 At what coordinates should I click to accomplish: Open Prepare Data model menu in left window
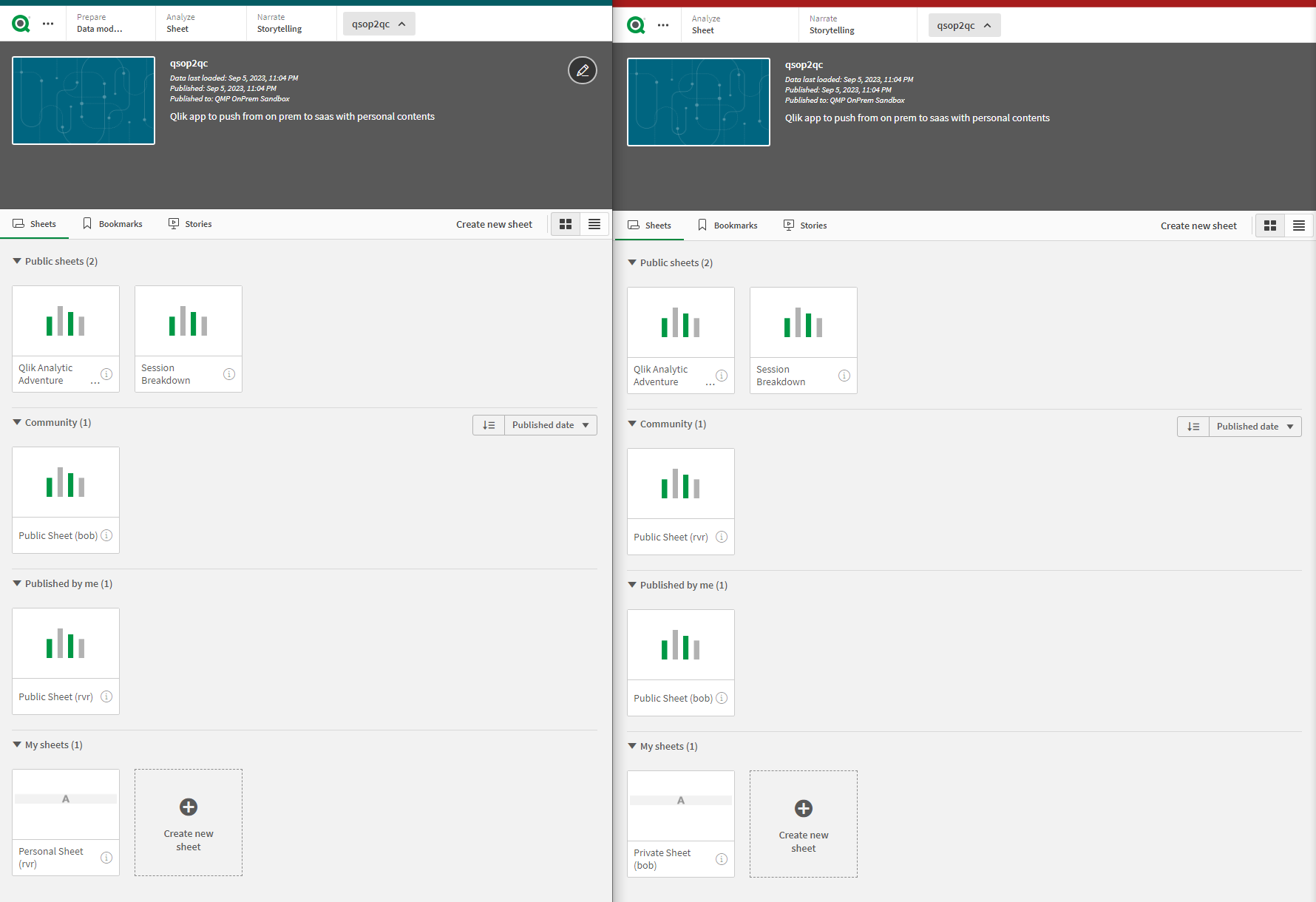coord(111,24)
